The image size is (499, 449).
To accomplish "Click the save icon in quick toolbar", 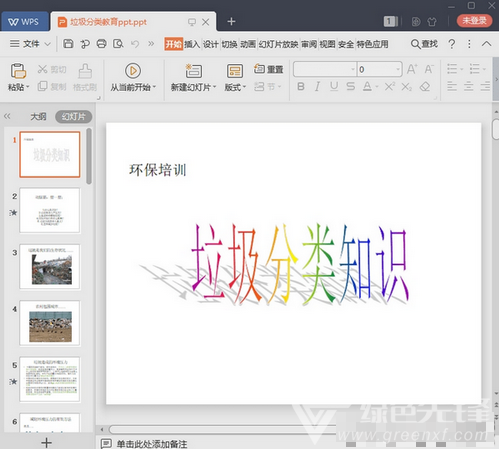I will pyautogui.click(x=68, y=44).
